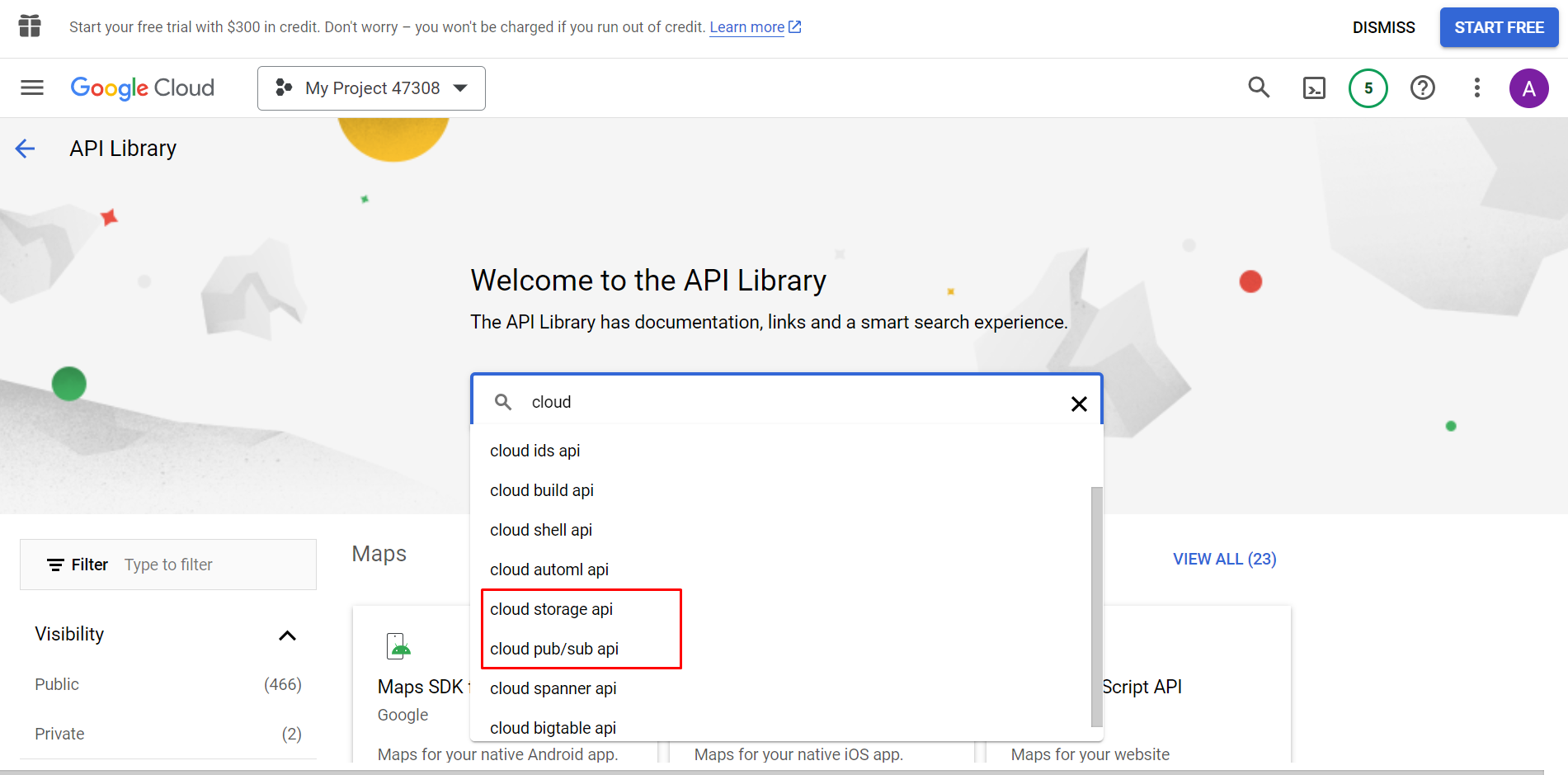
Task: Open VIEW ALL (23) Maps APIs link
Action: point(1223,559)
